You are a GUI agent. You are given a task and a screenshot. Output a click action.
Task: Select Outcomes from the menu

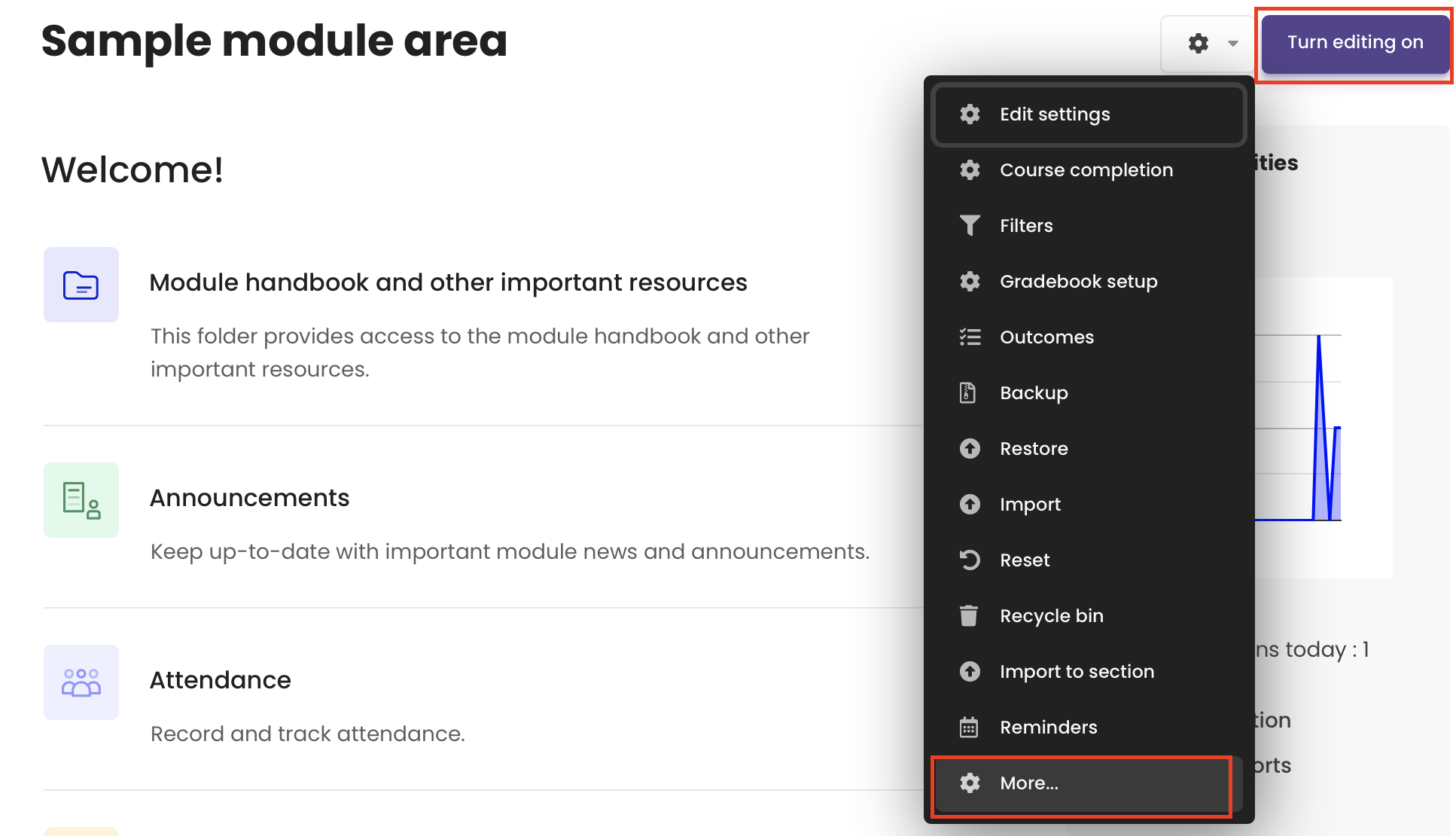[x=1089, y=337]
